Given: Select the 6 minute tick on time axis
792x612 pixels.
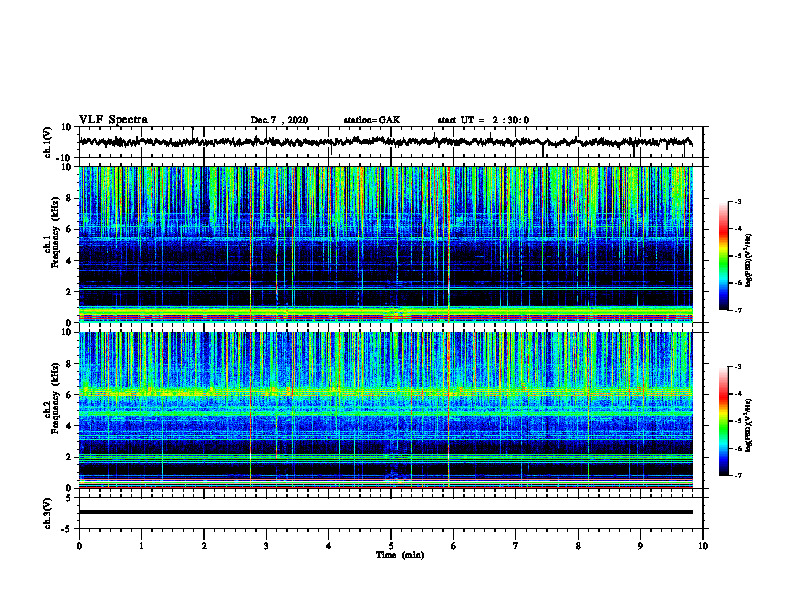Looking at the screenshot, I should coord(453,546).
